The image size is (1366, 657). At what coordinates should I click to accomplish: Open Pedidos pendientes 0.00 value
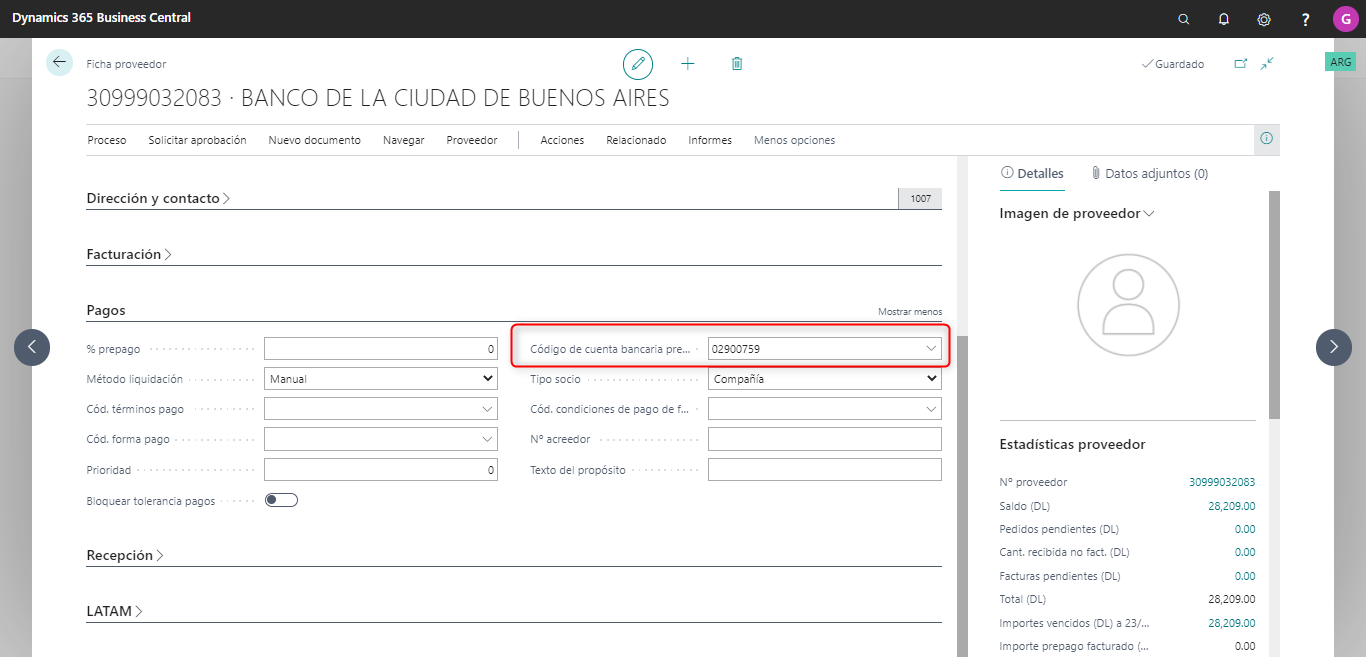coord(1245,529)
